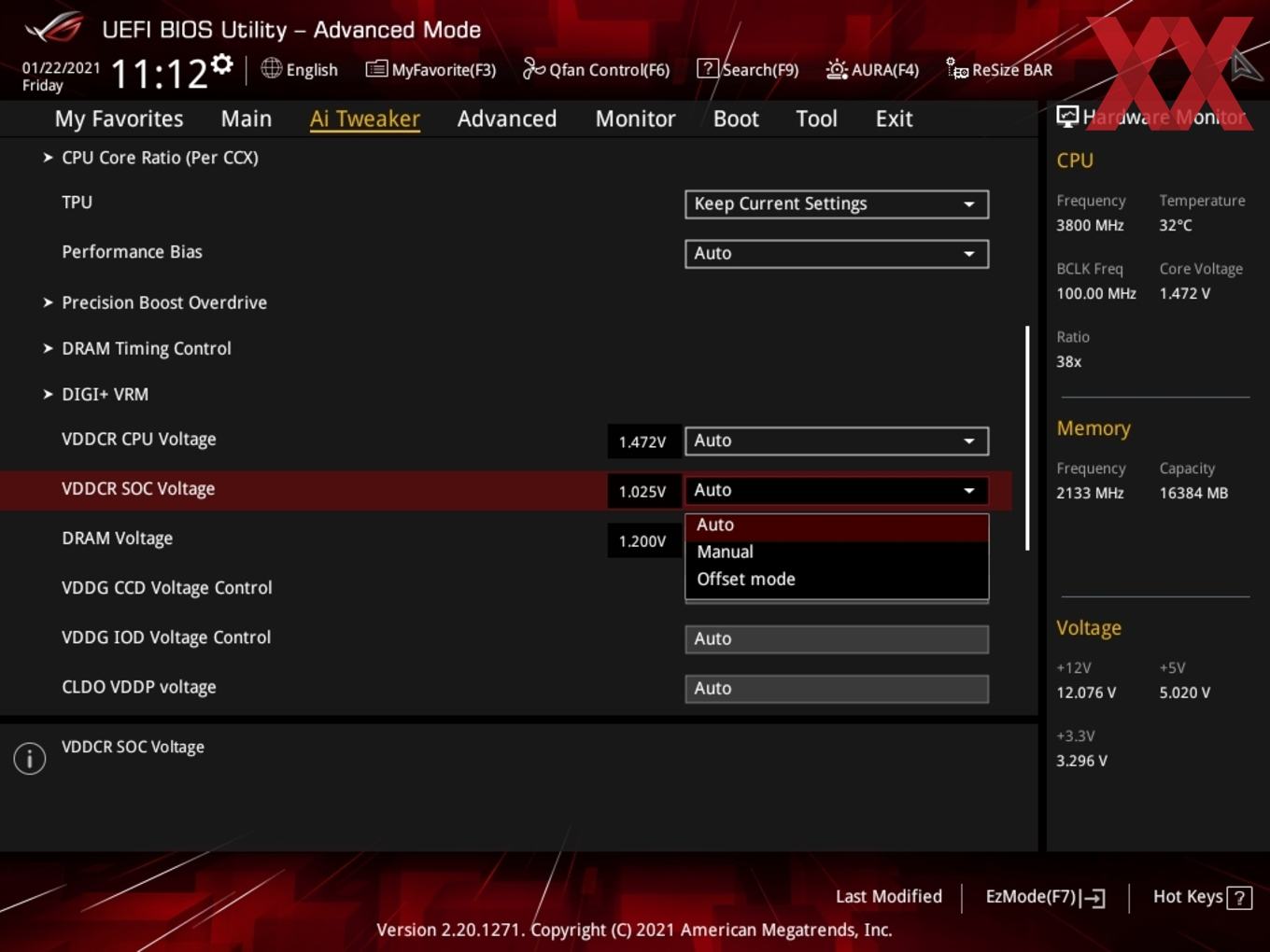Switch to Main tab

[x=247, y=119]
